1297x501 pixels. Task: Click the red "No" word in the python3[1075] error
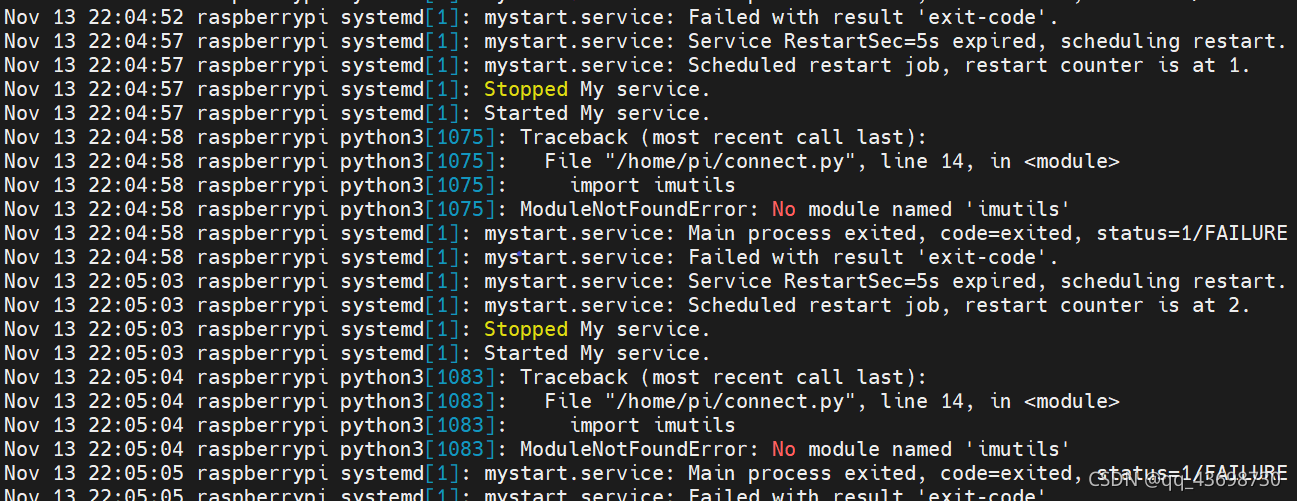pos(784,209)
